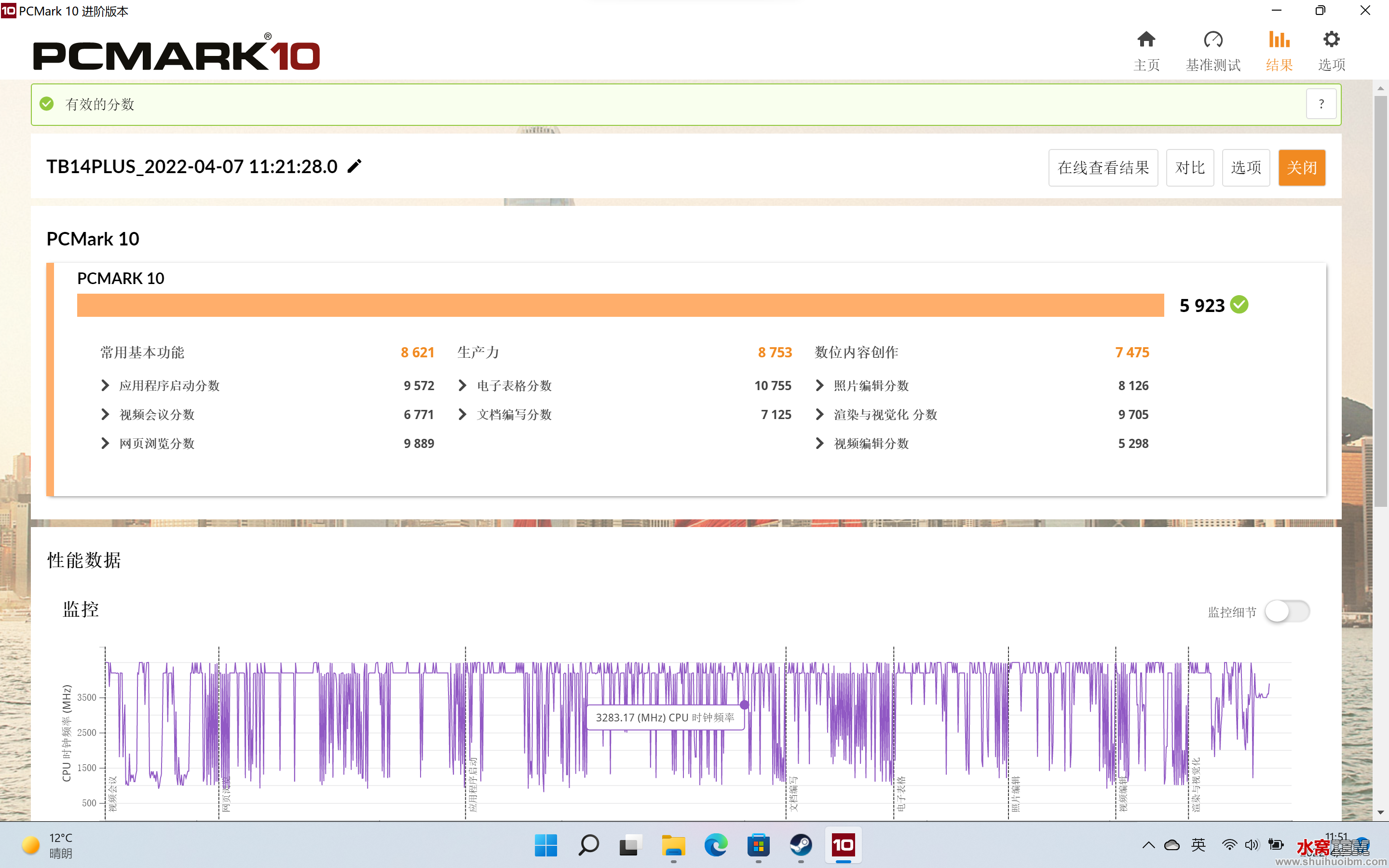This screenshot has width=1389, height=868.
Task: Click the 网页浏览 score value 9 889
Action: 419,443
